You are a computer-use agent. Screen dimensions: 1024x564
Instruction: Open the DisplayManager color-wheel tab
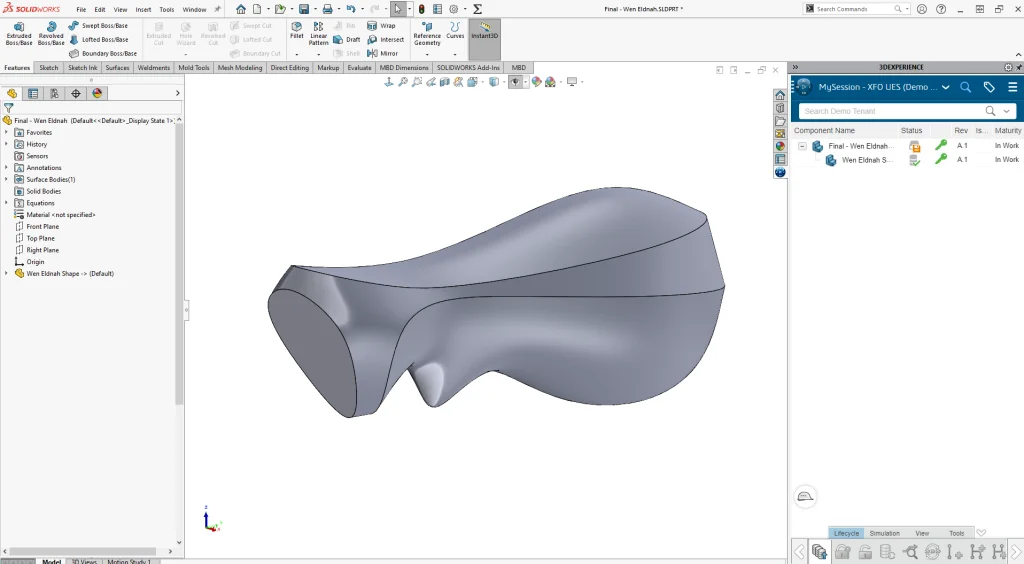point(97,93)
